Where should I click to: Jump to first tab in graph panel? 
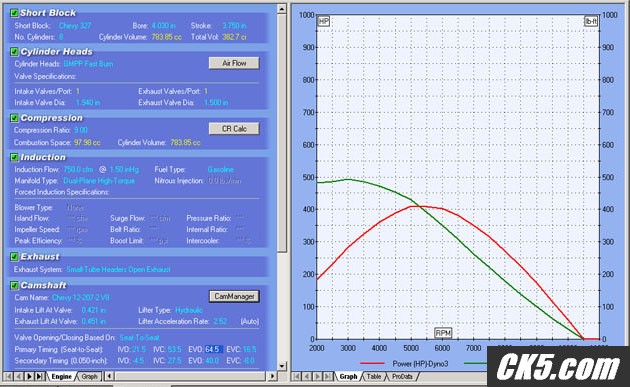(297, 377)
